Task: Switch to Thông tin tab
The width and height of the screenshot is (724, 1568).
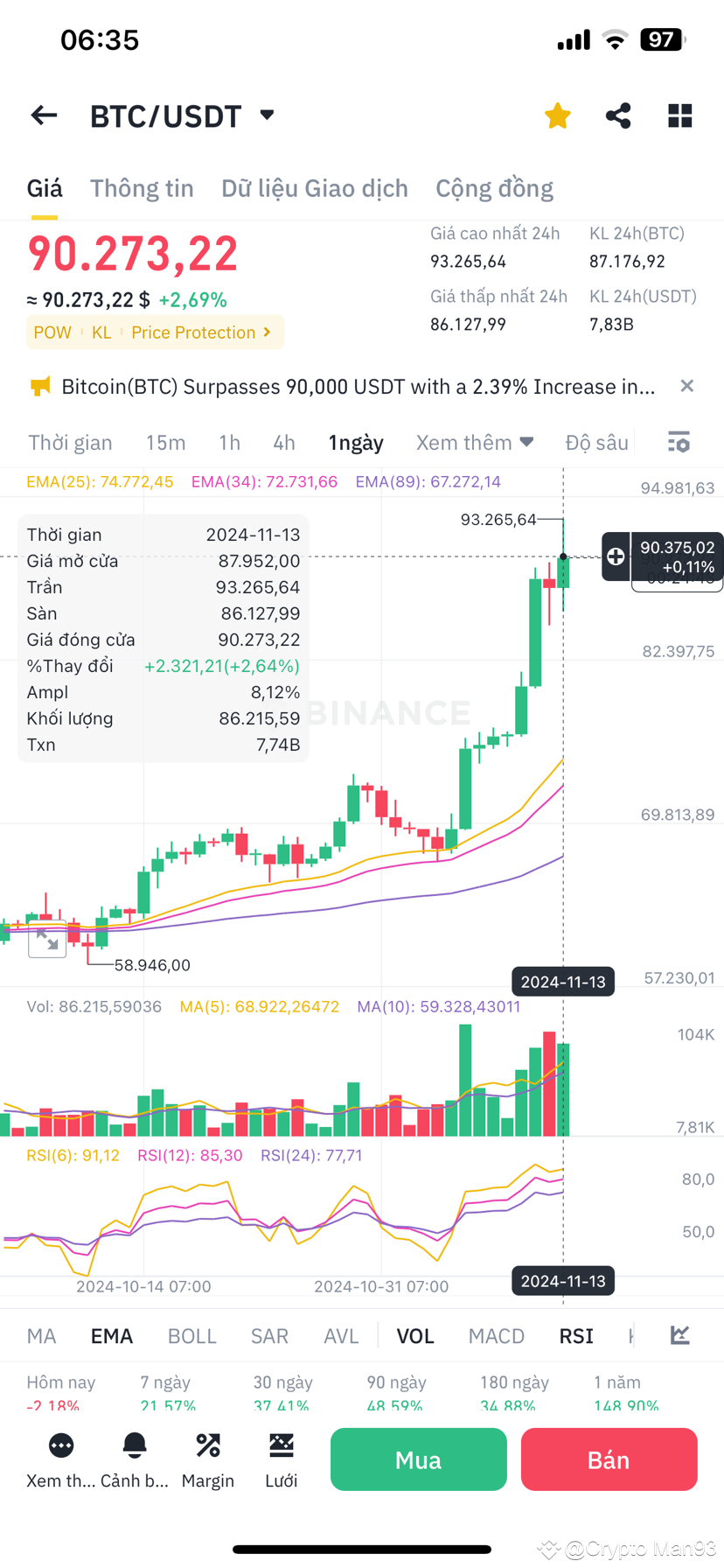Action: point(142,188)
